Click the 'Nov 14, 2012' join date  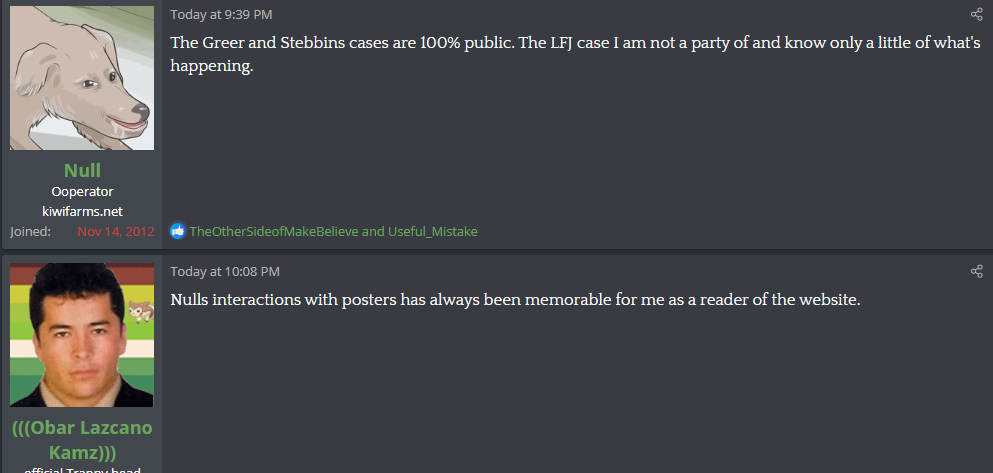click(x=116, y=231)
